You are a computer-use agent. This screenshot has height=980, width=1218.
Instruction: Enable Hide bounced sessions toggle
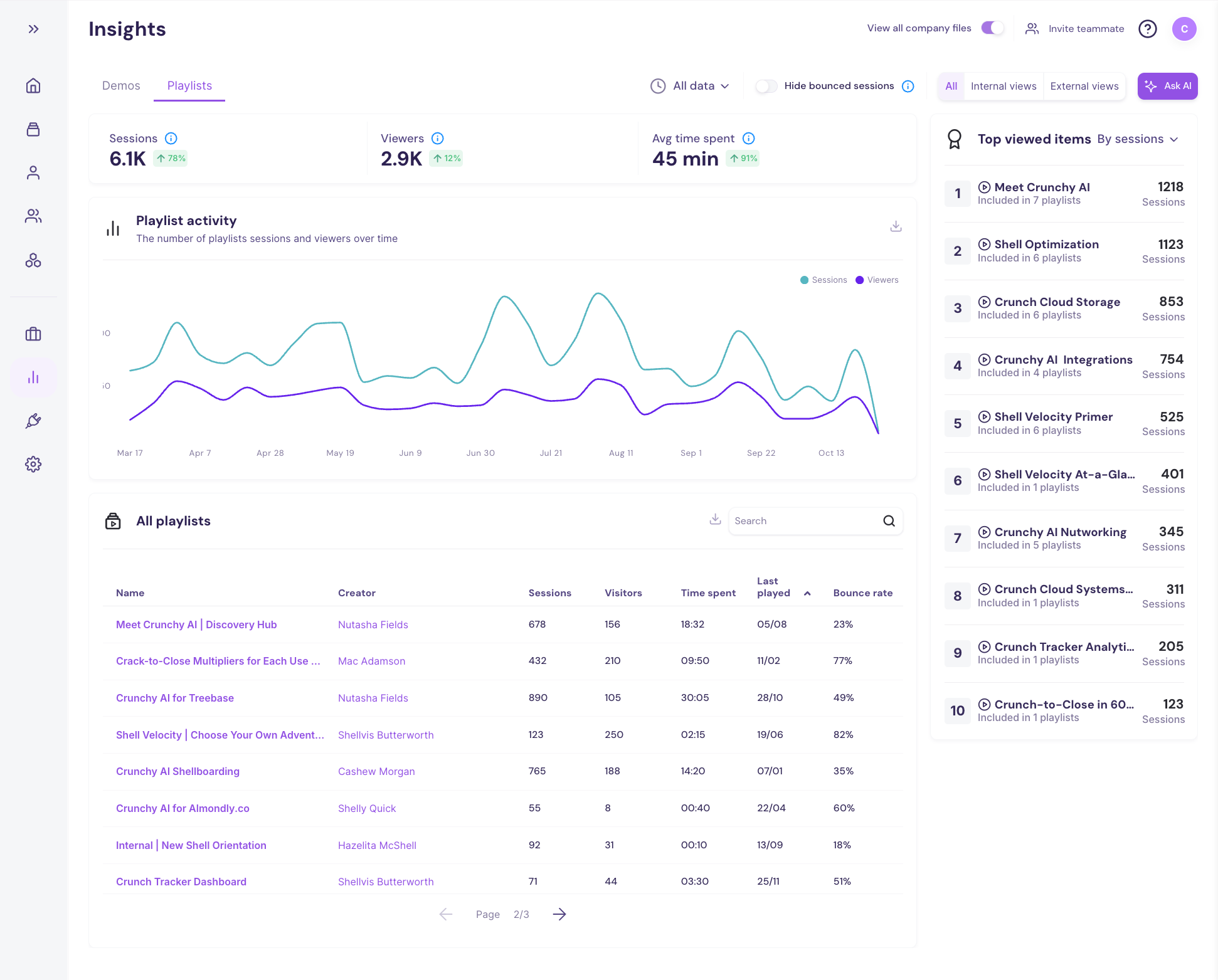(766, 86)
